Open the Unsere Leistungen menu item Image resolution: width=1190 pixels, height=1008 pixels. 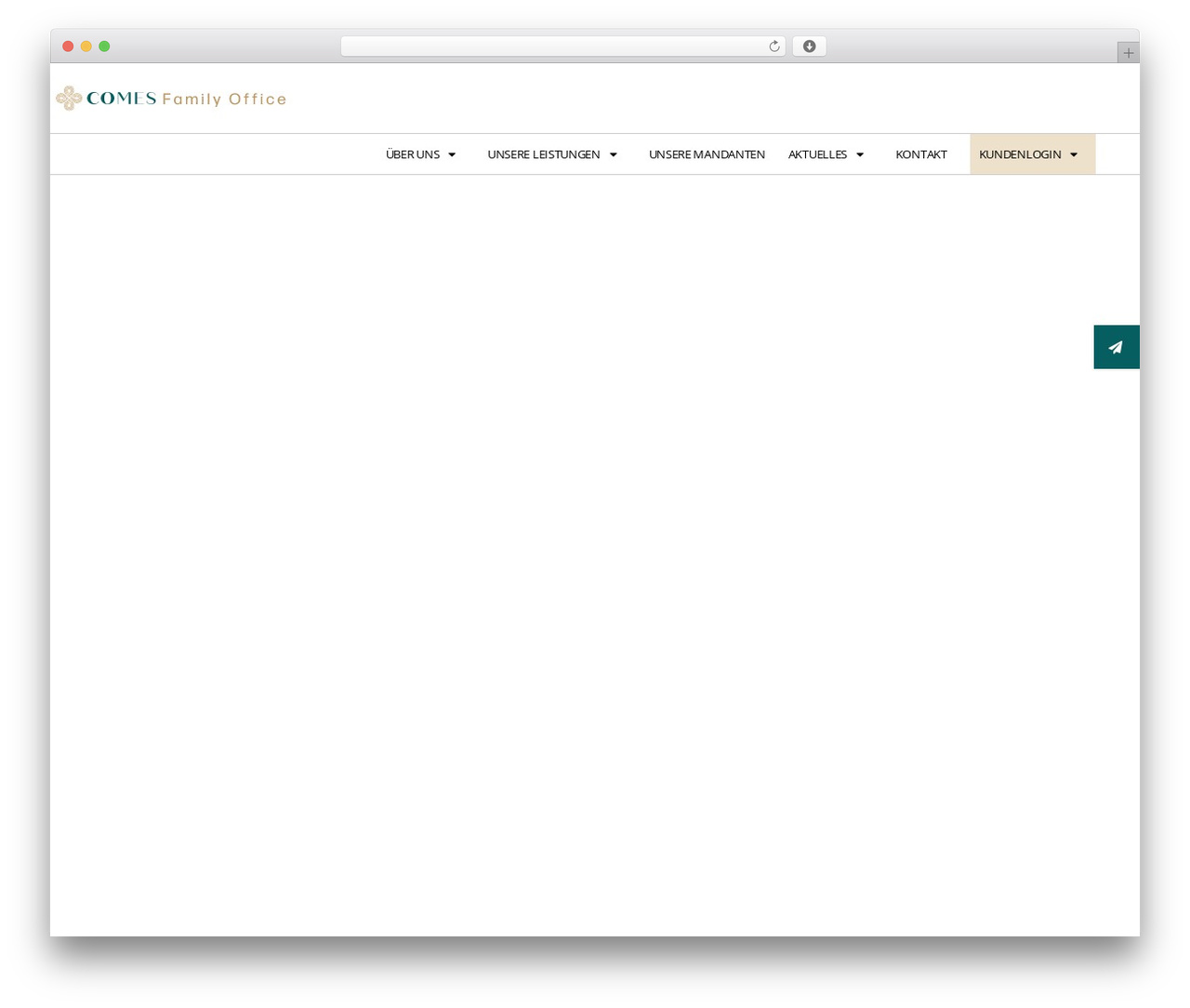coord(544,154)
